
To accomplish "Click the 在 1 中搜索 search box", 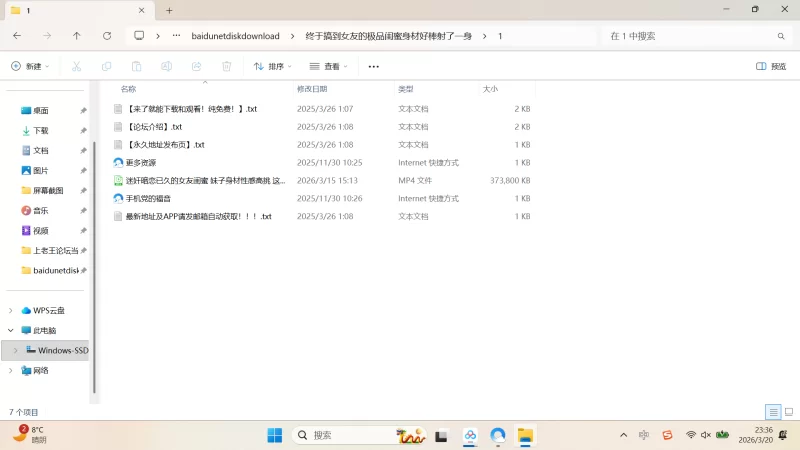I will pyautogui.click(x=690, y=35).
